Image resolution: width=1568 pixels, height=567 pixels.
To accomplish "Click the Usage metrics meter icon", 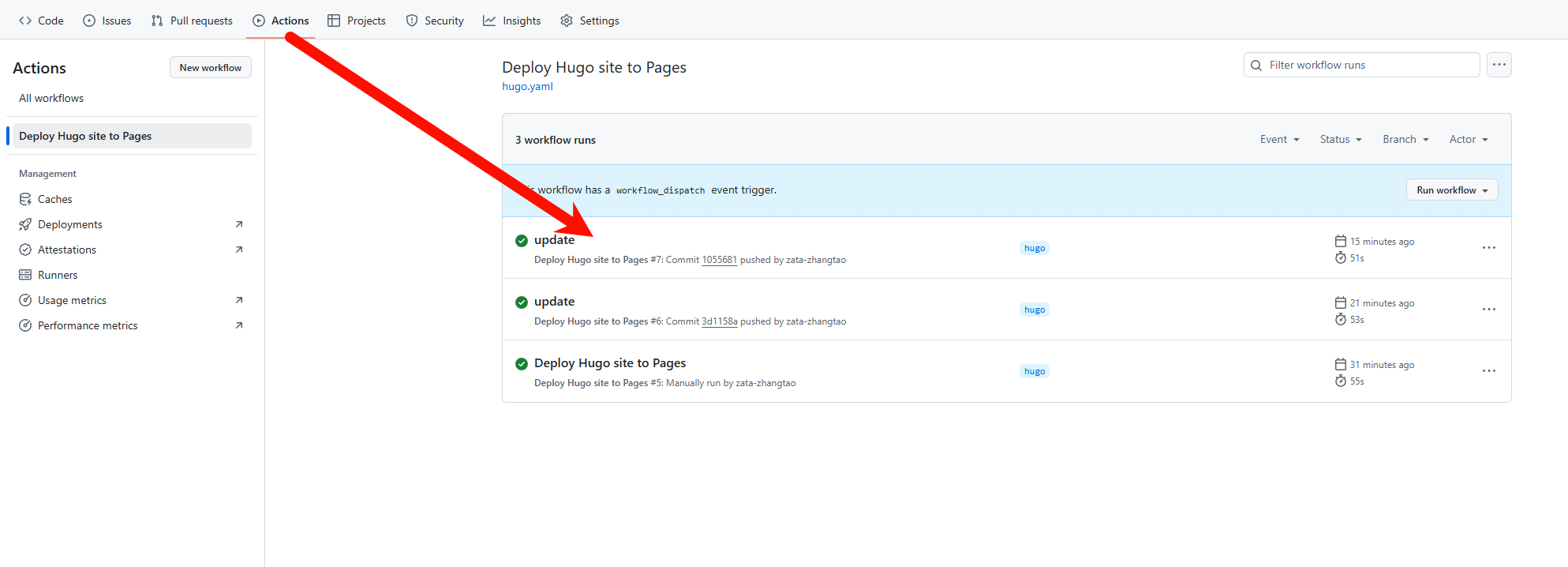I will [25, 300].
